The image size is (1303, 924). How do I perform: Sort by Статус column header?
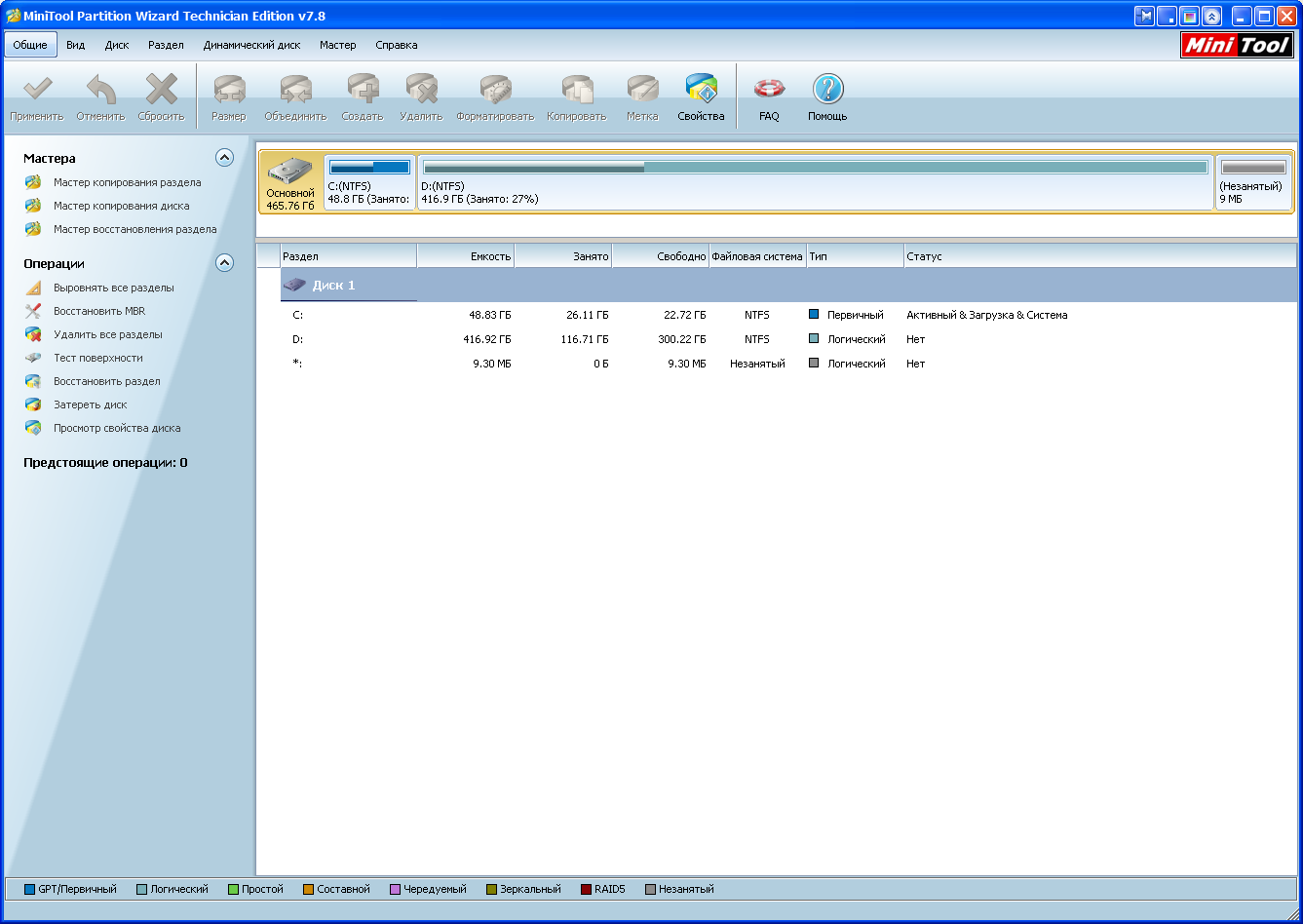click(1100, 256)
